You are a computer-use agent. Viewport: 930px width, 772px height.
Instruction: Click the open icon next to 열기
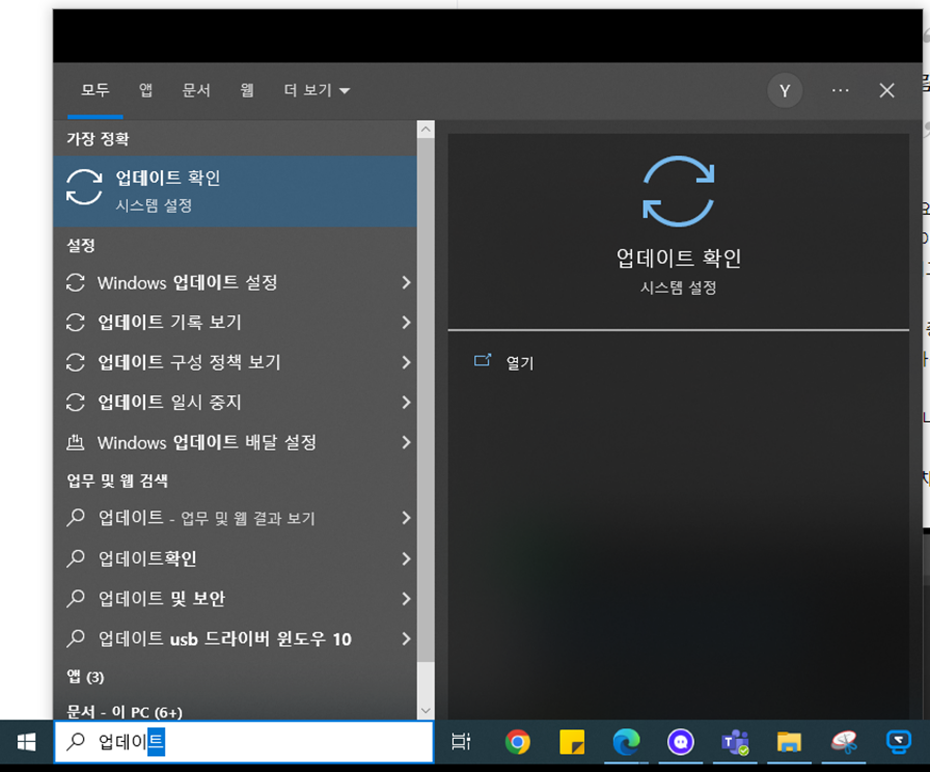pos(482,360)
